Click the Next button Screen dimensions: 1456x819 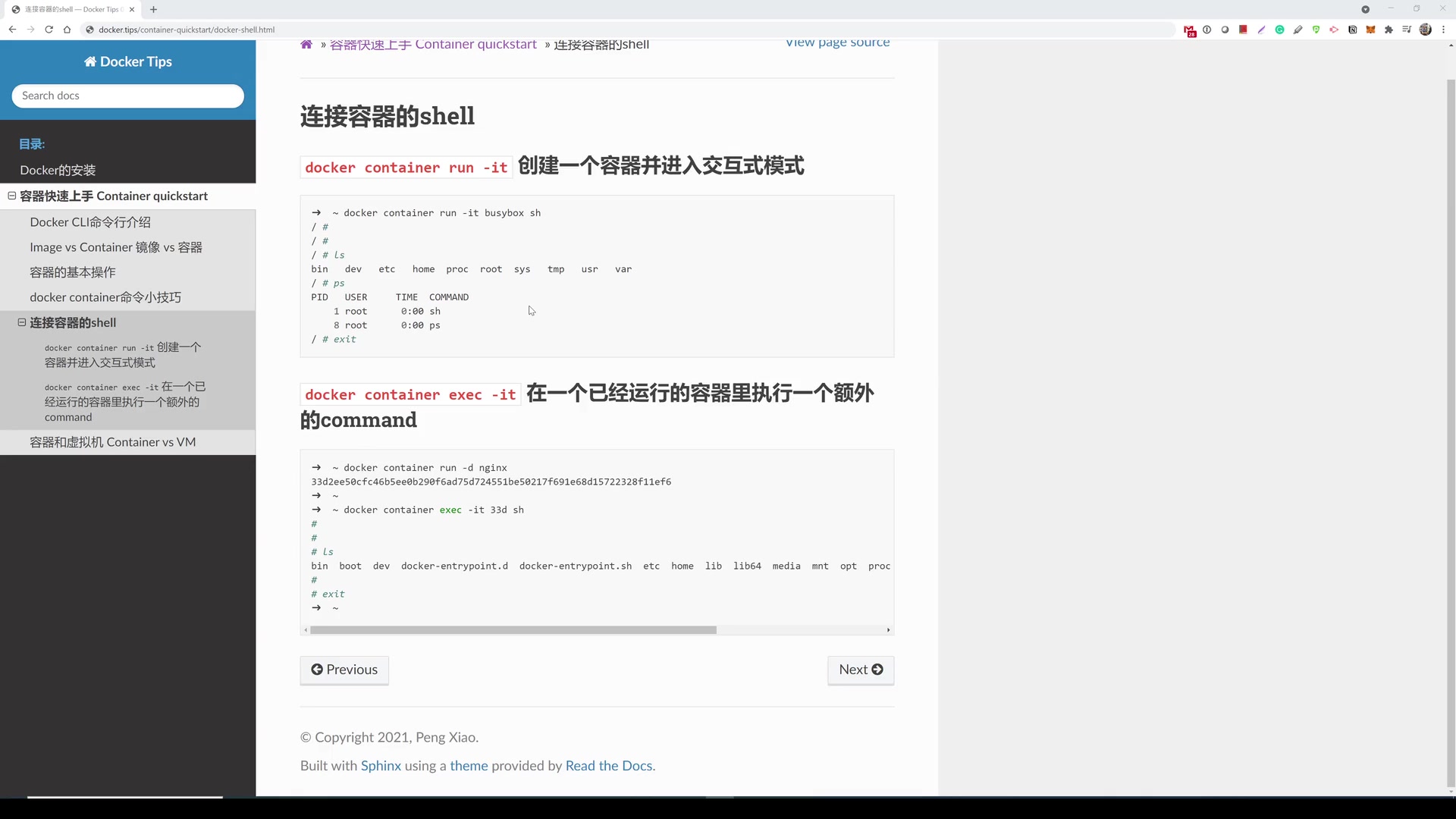(x=860, y=670)
